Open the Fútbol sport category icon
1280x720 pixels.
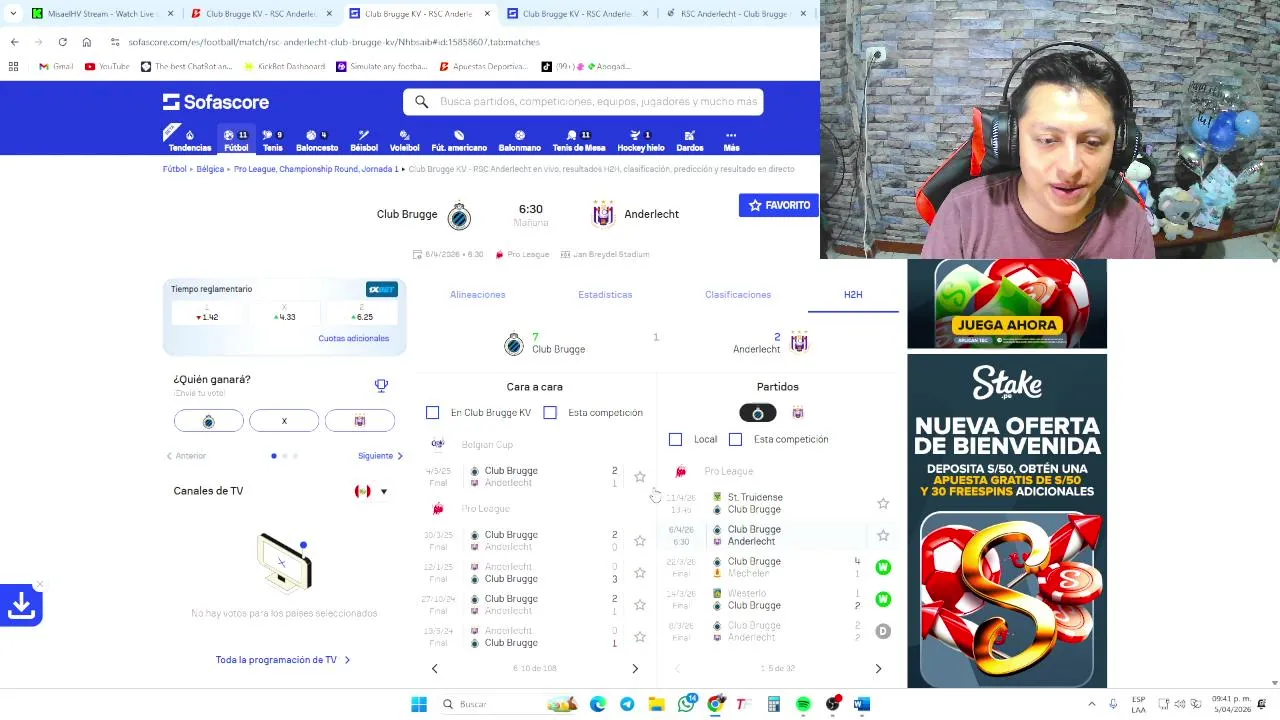tap(236, 140)
